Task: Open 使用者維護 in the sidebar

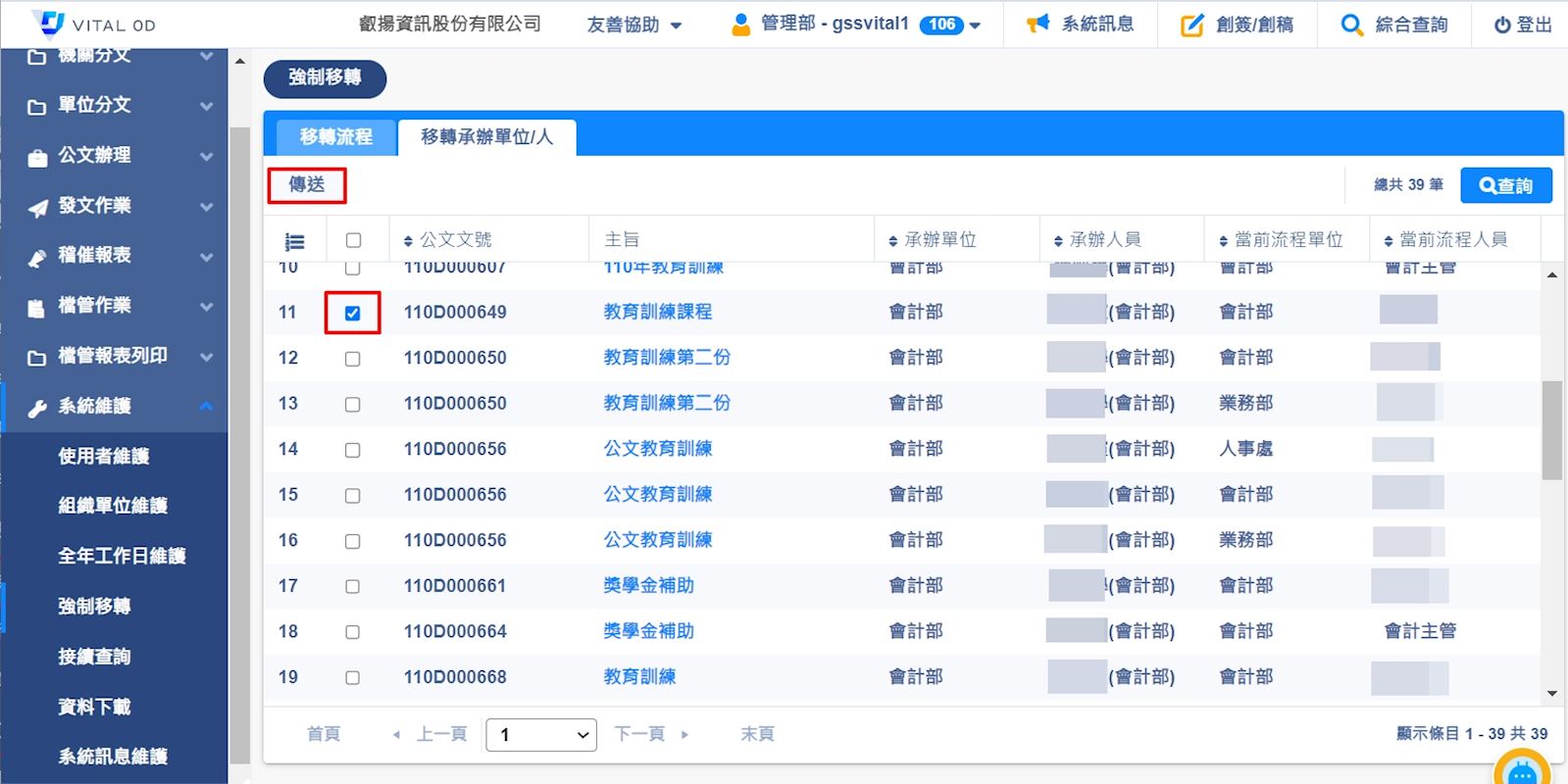Action: 103,456
